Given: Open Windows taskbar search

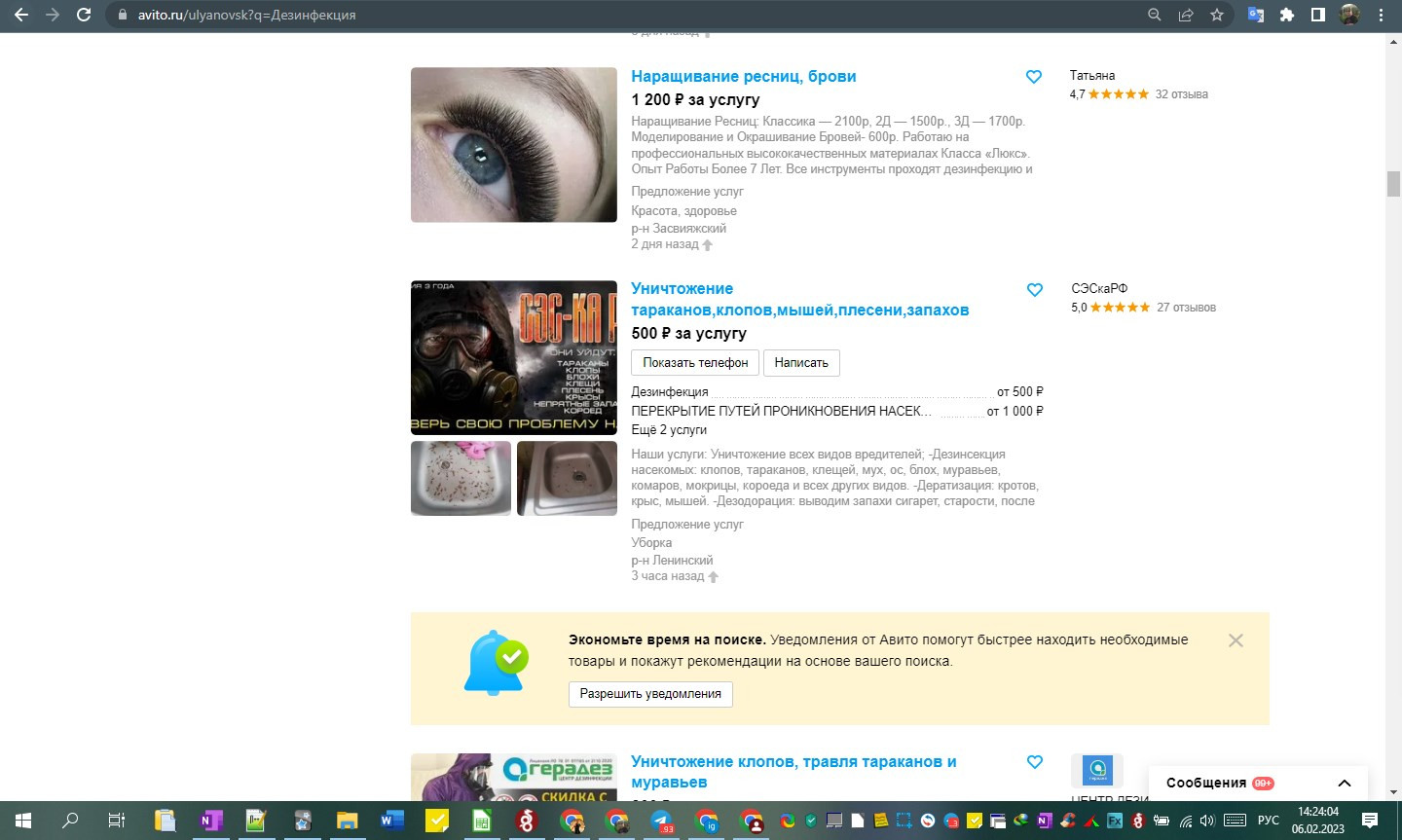Looking at the screenshot, I should point(70,821).
